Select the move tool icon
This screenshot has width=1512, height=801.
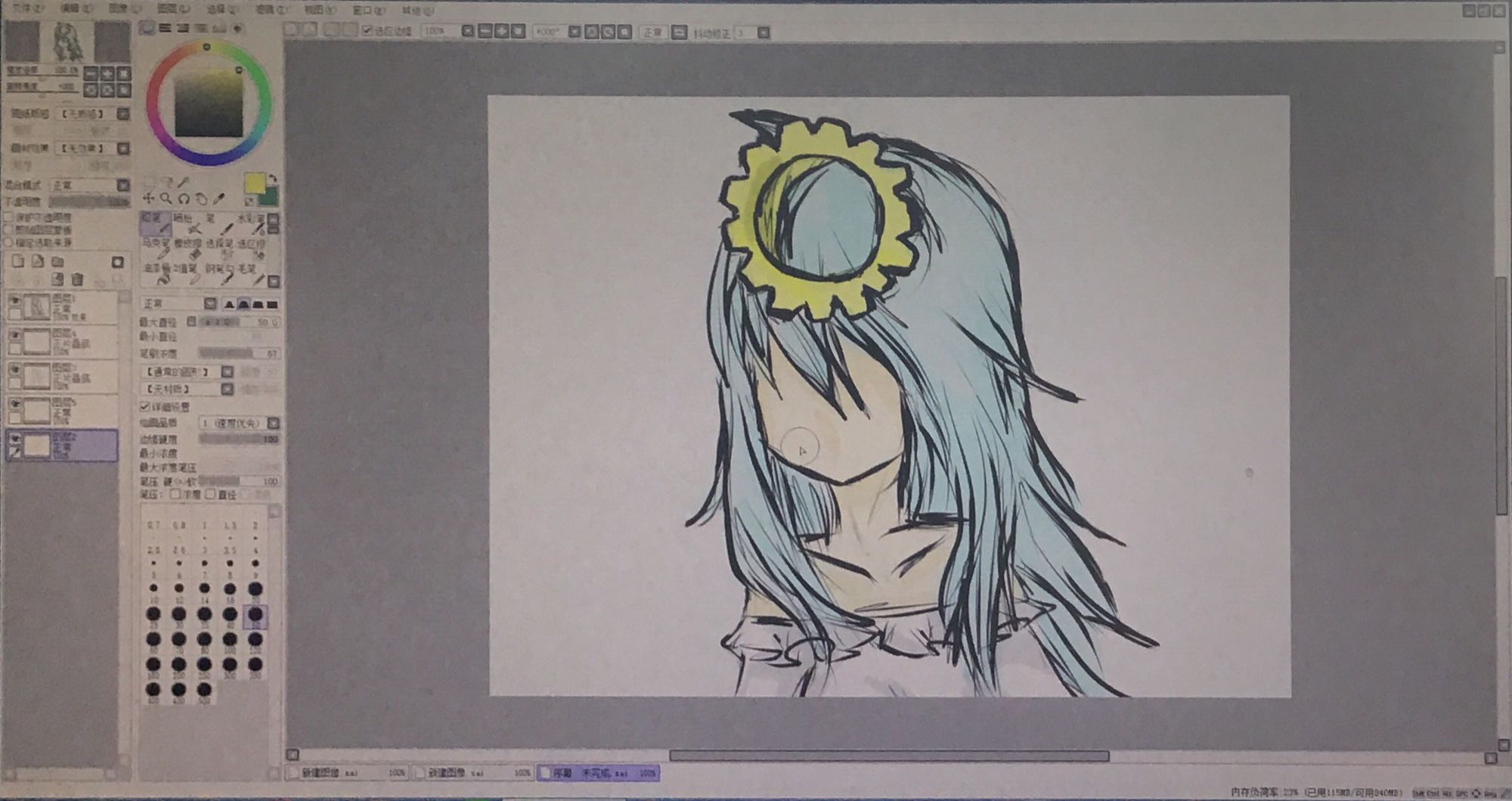(x=148, y=199)
